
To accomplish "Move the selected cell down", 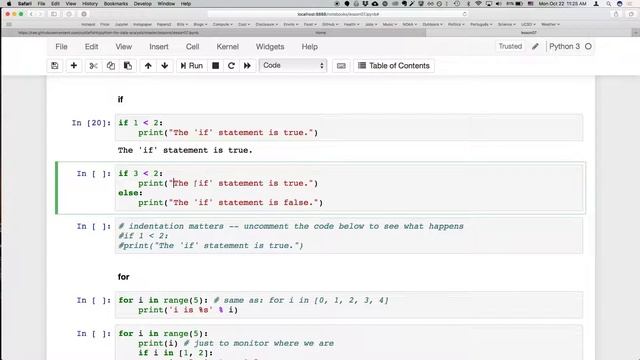I will pyautogui.click(x=165, y=66).
